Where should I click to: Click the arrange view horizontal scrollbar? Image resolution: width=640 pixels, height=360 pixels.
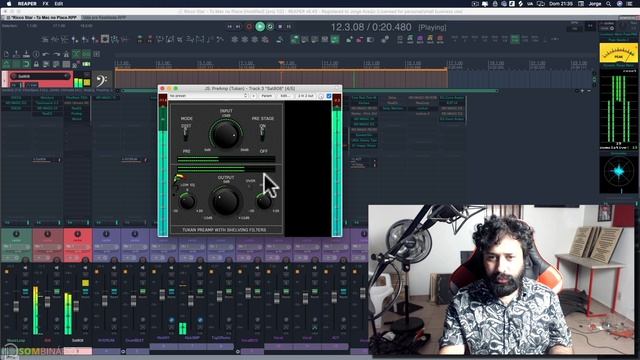point(310,91)
